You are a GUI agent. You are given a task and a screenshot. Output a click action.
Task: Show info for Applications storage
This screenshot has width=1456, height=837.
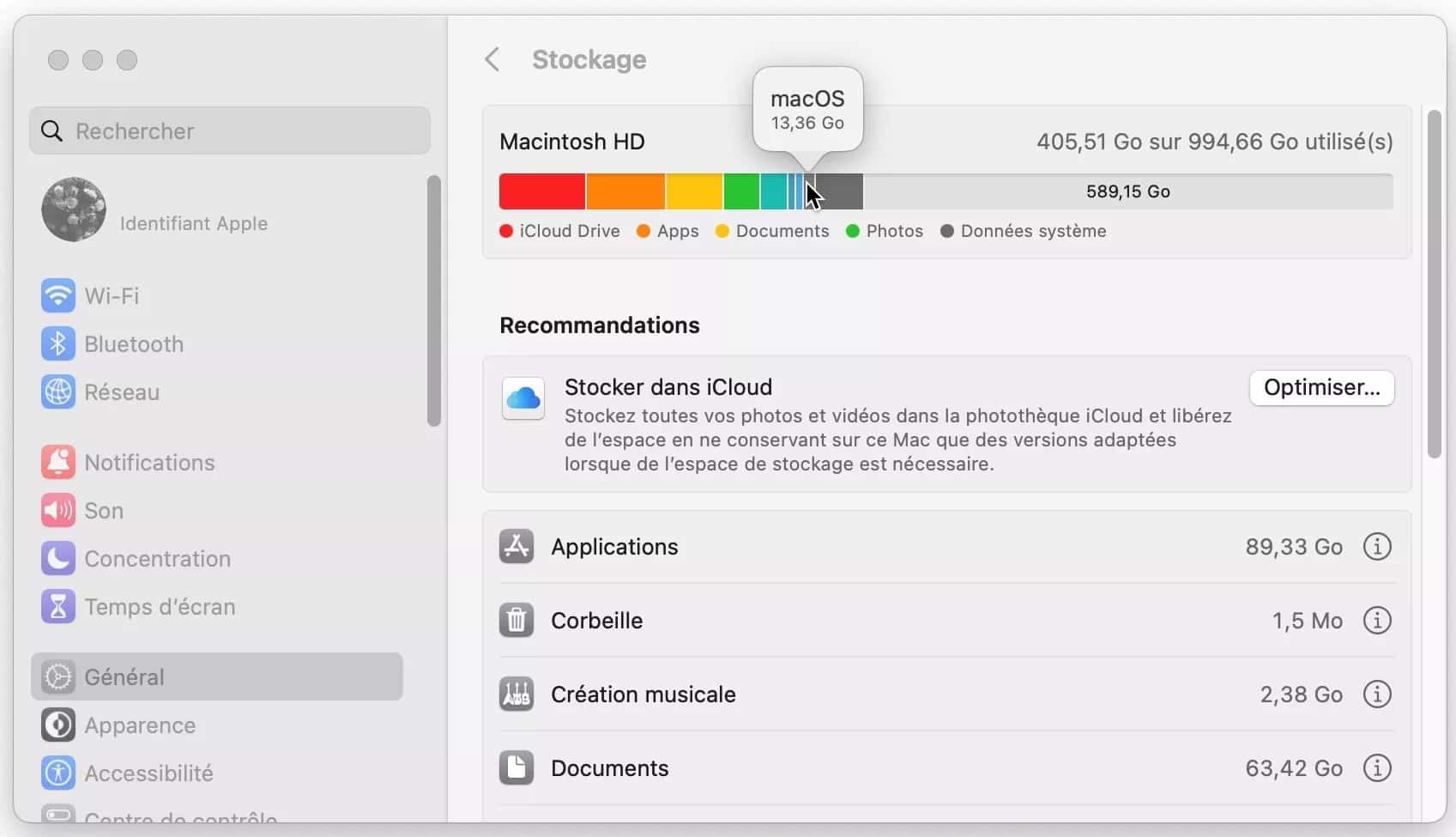[x=1377, y=547]
